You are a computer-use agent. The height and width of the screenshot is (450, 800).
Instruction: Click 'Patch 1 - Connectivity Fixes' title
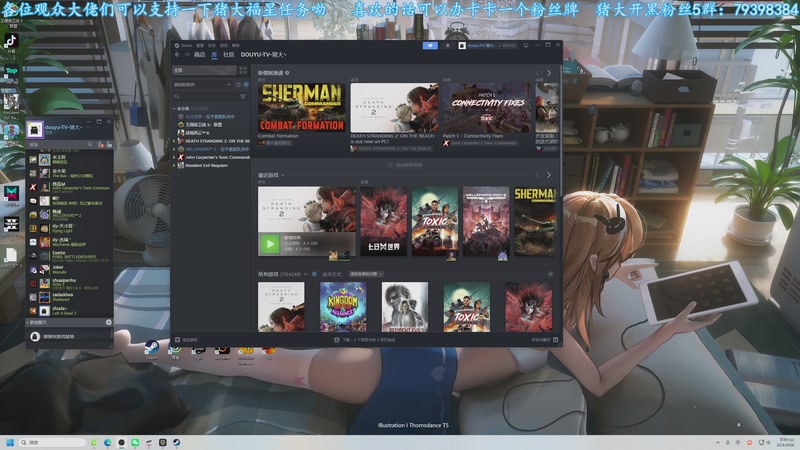pos(473,136)
